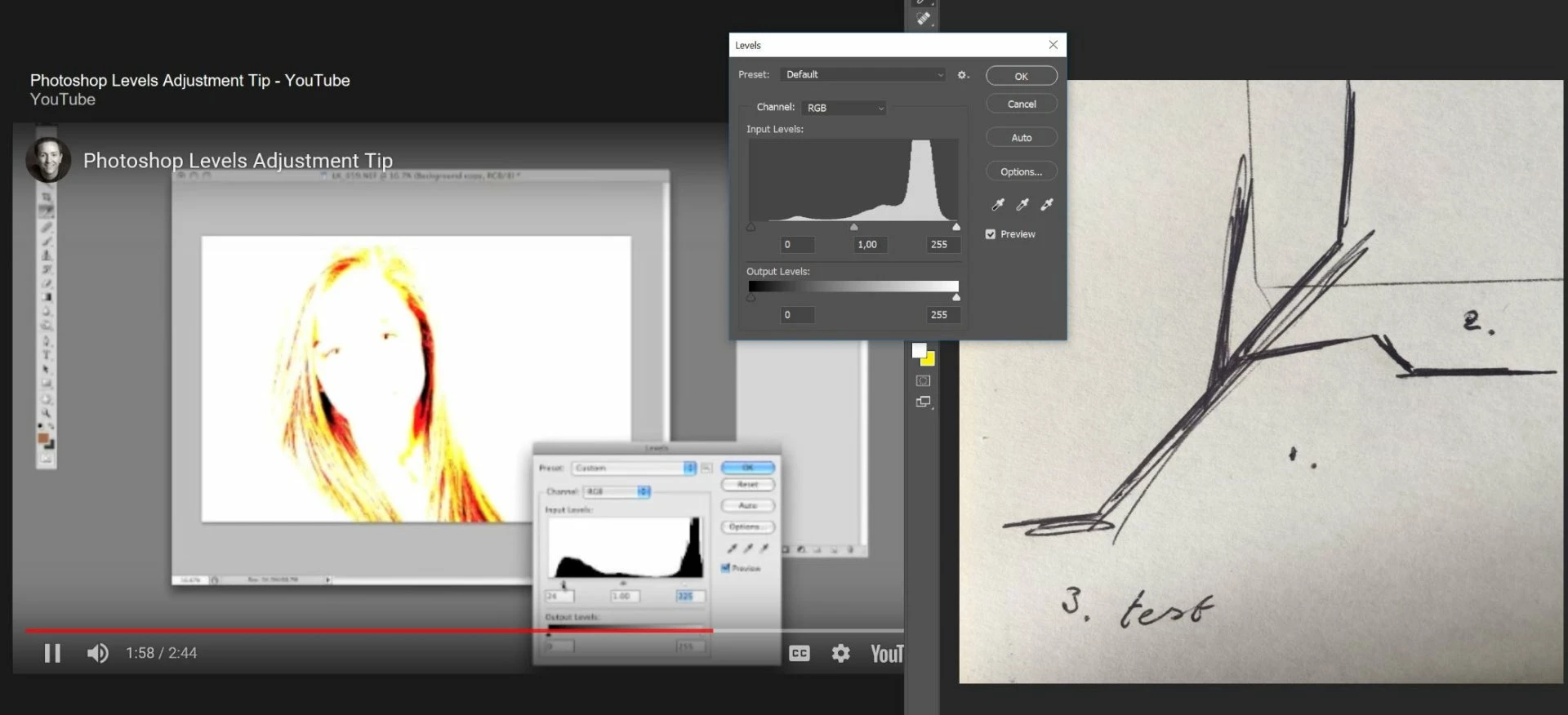Select the black point eyedropper in Levels
The height and width of the screenshot is (715, 1568).
[998, 204]
